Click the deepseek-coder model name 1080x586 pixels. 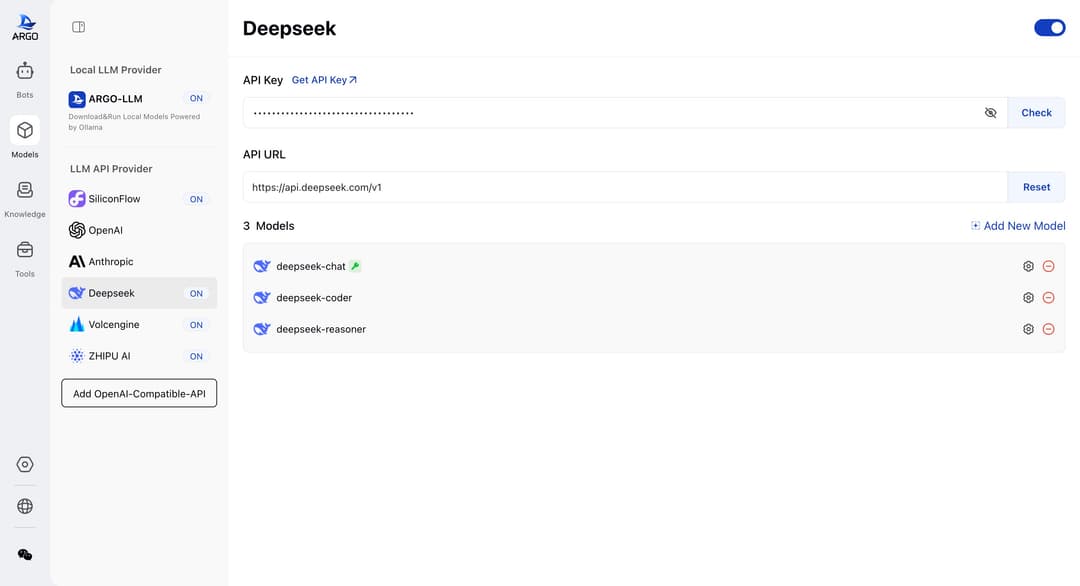click(314, 298)
